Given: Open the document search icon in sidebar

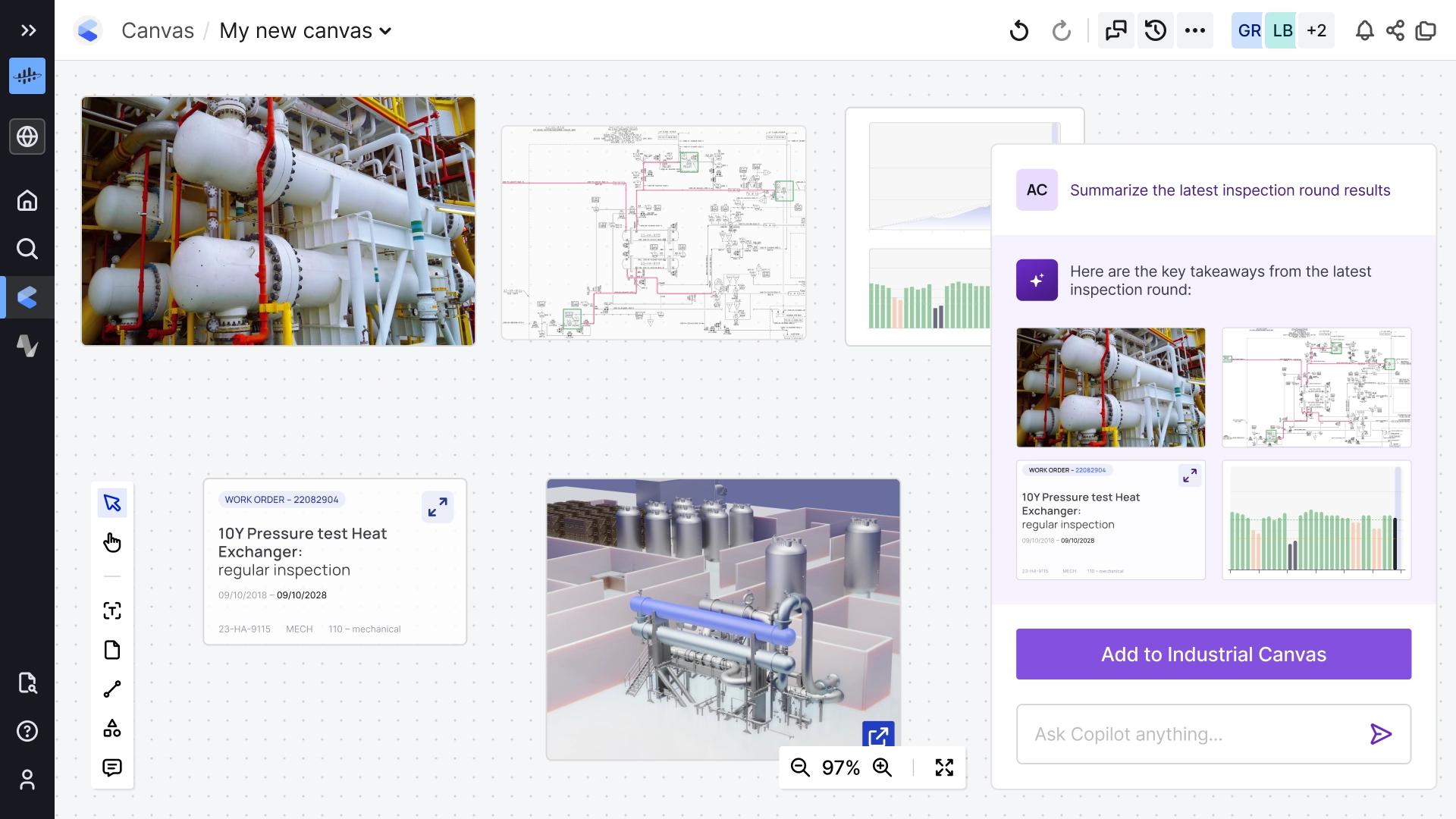Looking at the screenshot, I should [27, 682].
